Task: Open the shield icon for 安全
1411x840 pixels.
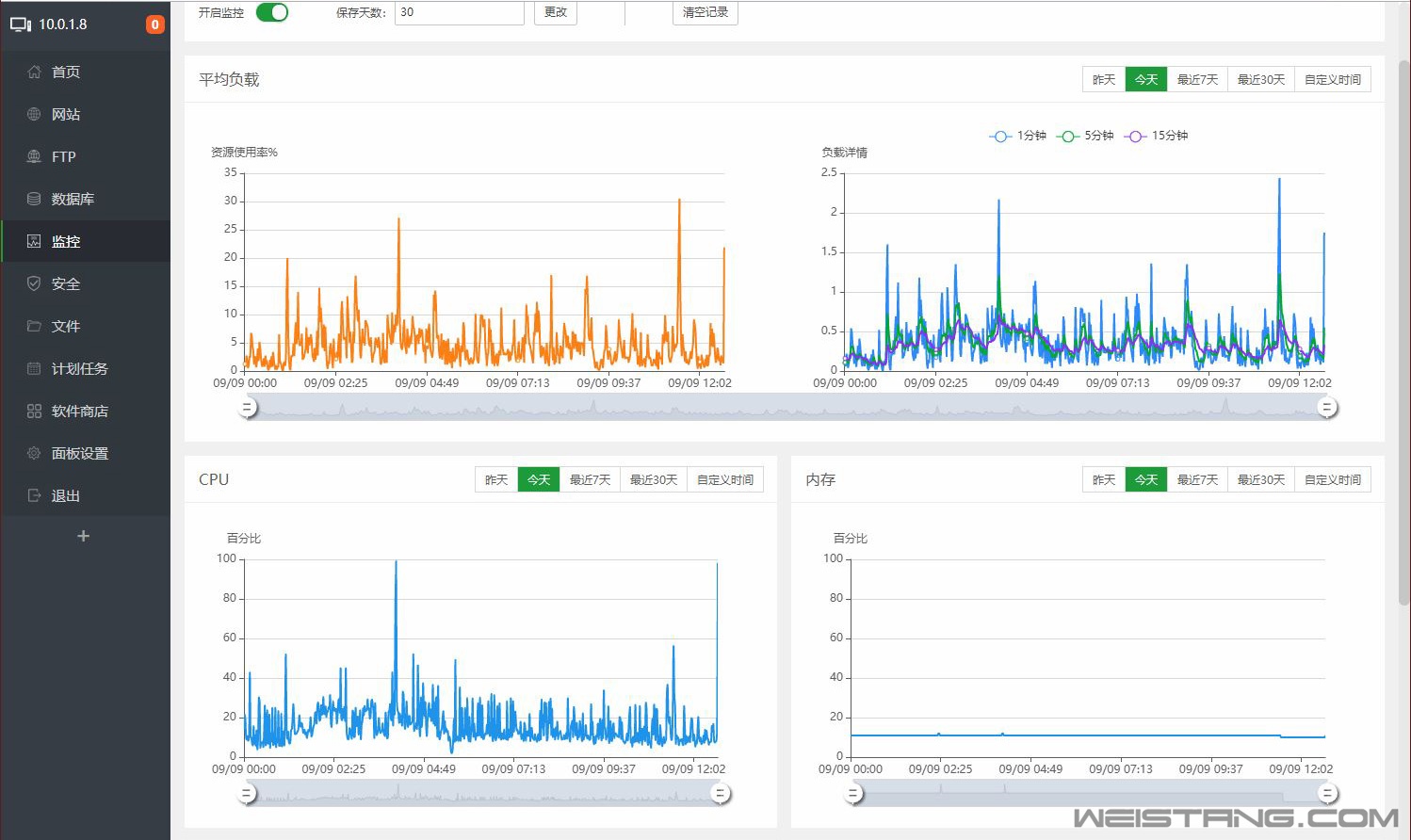Action: point(34,283)
